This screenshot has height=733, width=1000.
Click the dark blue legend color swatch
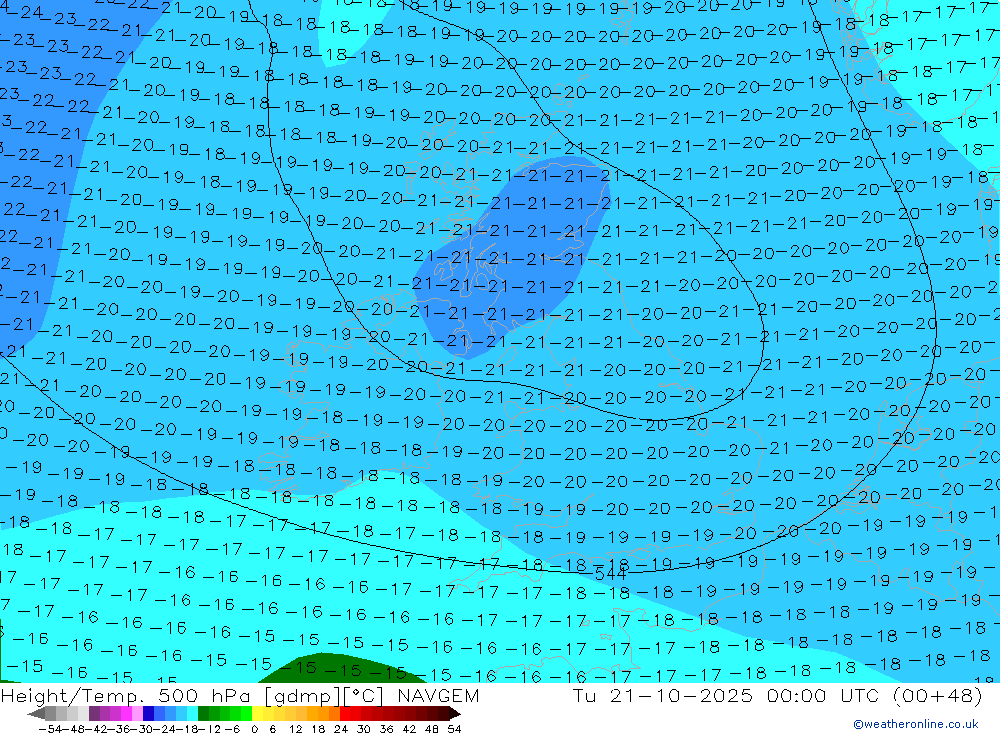click(x=148, y=714)
